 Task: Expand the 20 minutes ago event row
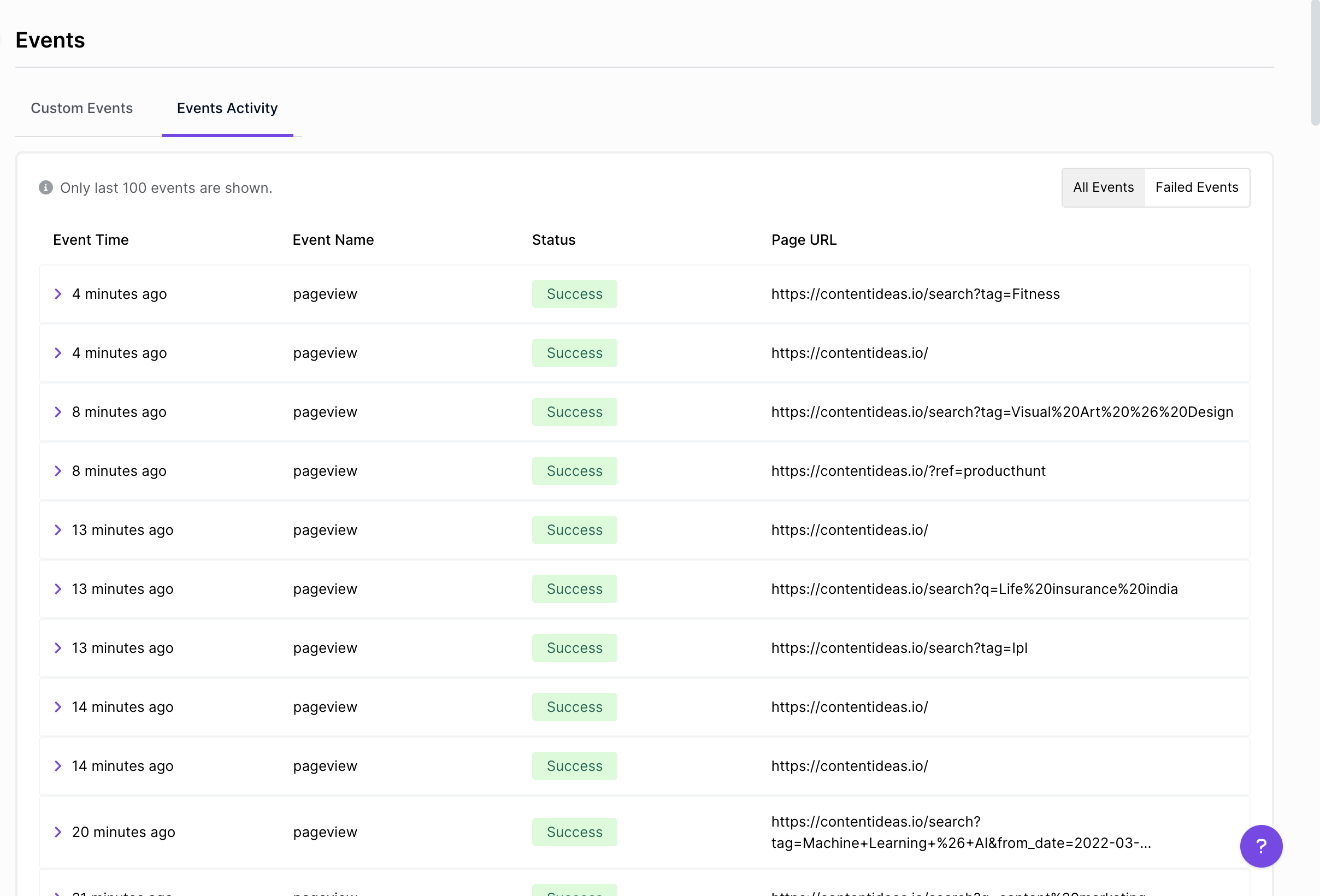58,832
